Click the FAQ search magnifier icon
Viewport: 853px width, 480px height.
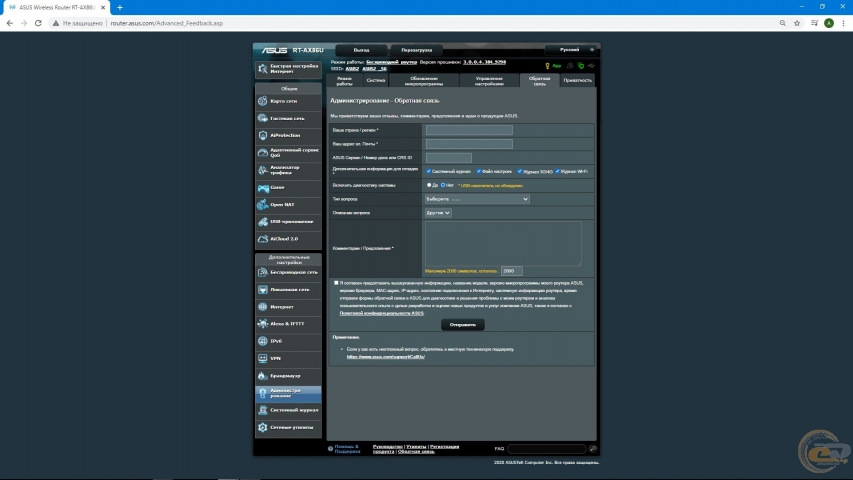point(592,449)
